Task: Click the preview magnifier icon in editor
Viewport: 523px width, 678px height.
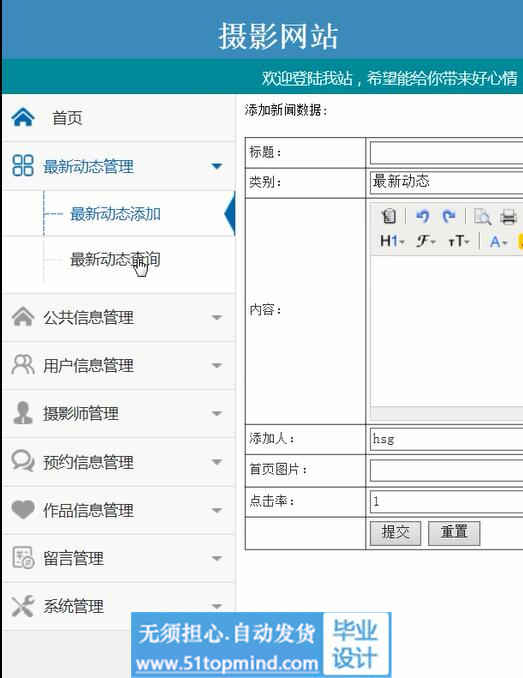Action: pos(482,216)
